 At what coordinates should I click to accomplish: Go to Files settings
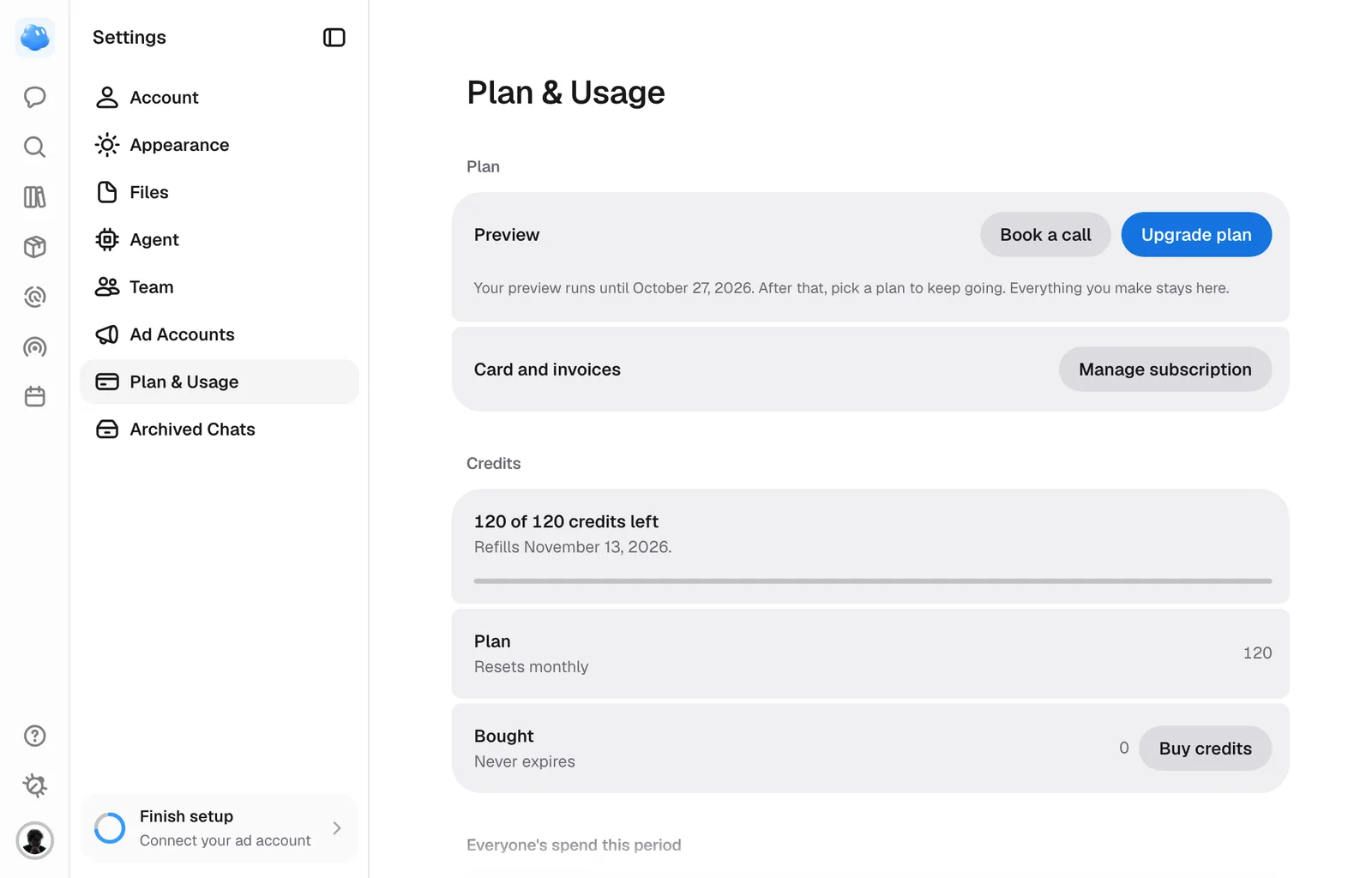[220, 192]
